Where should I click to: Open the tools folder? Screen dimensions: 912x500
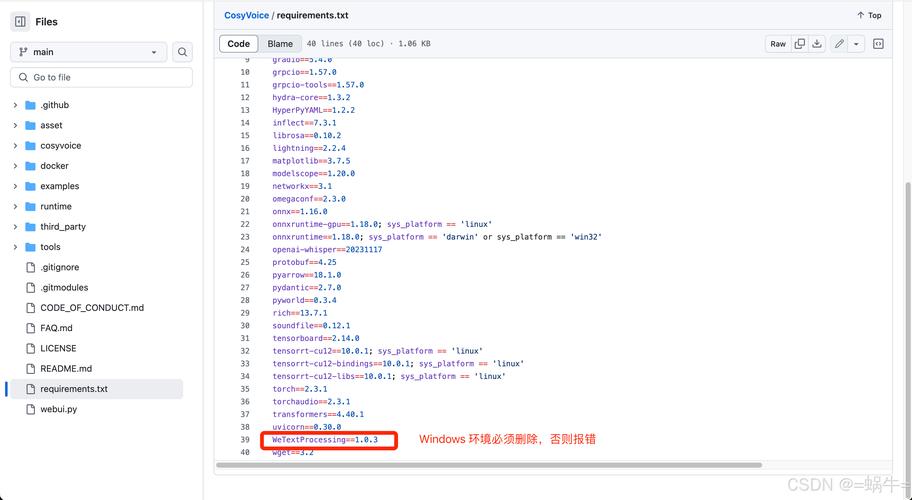[50, 247]
